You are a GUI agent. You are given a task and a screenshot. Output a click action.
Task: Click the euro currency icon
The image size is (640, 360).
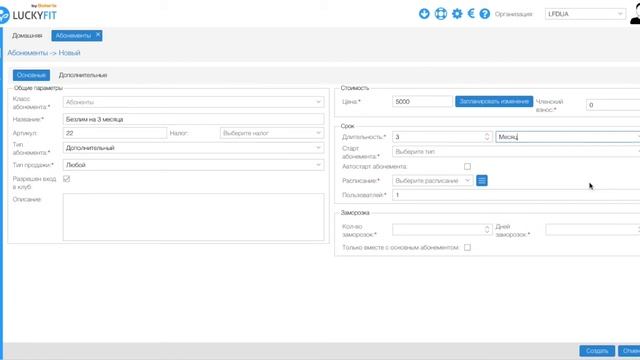471,14
